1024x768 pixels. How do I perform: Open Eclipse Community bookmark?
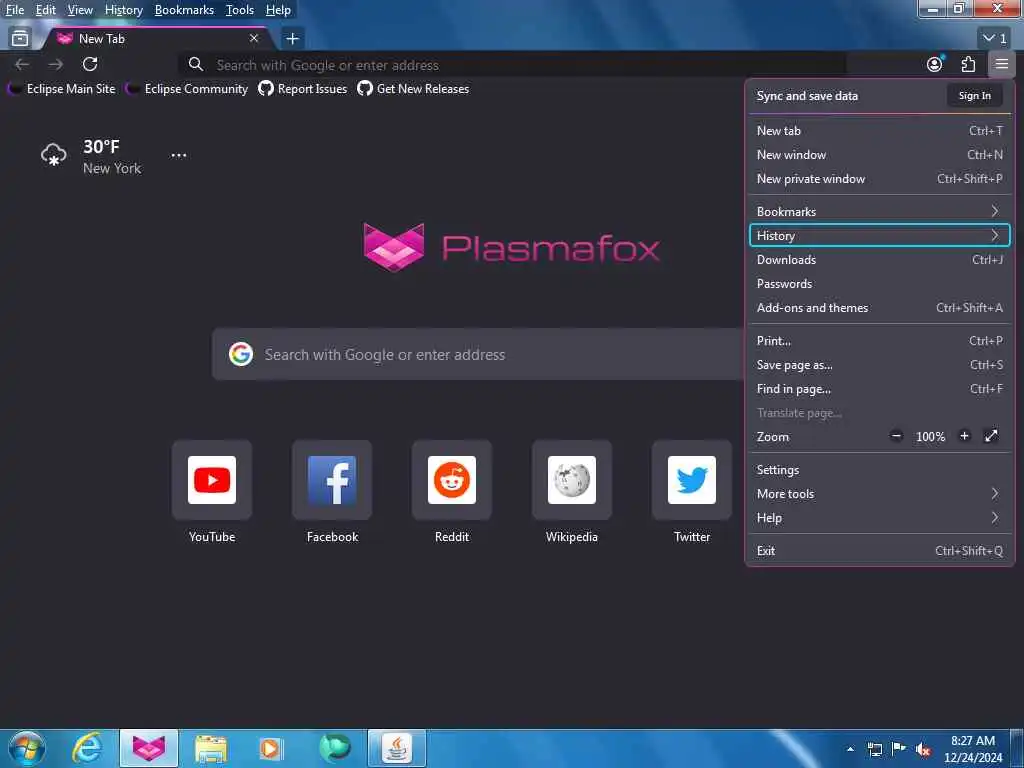click(187, 89)
